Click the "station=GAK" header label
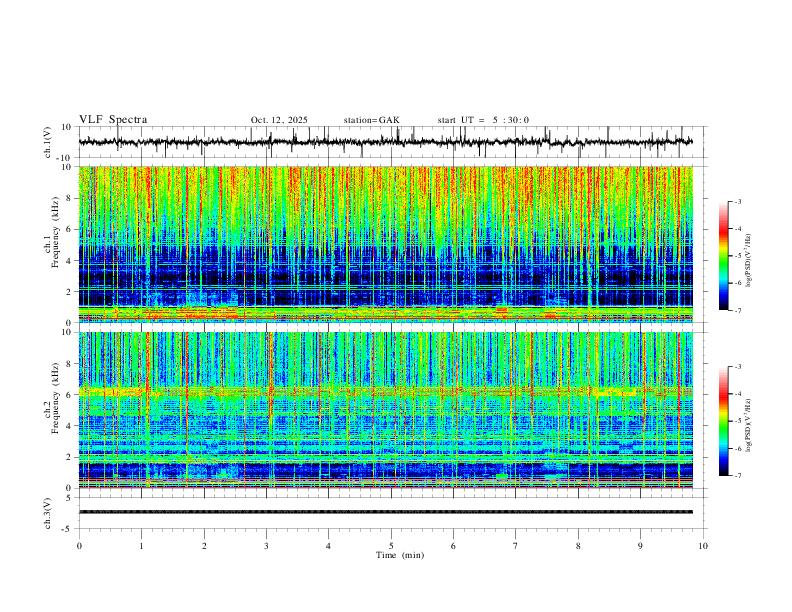The width and height of the screenshot is (792, 612). 371,120
